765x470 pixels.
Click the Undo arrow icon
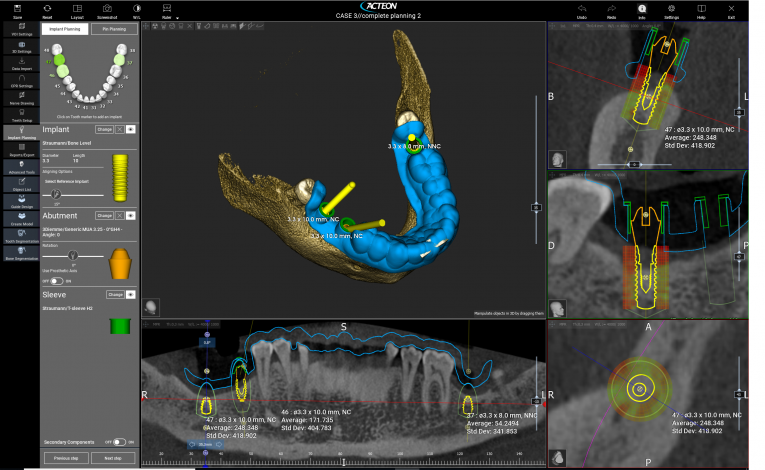click(x=582, y=10)
